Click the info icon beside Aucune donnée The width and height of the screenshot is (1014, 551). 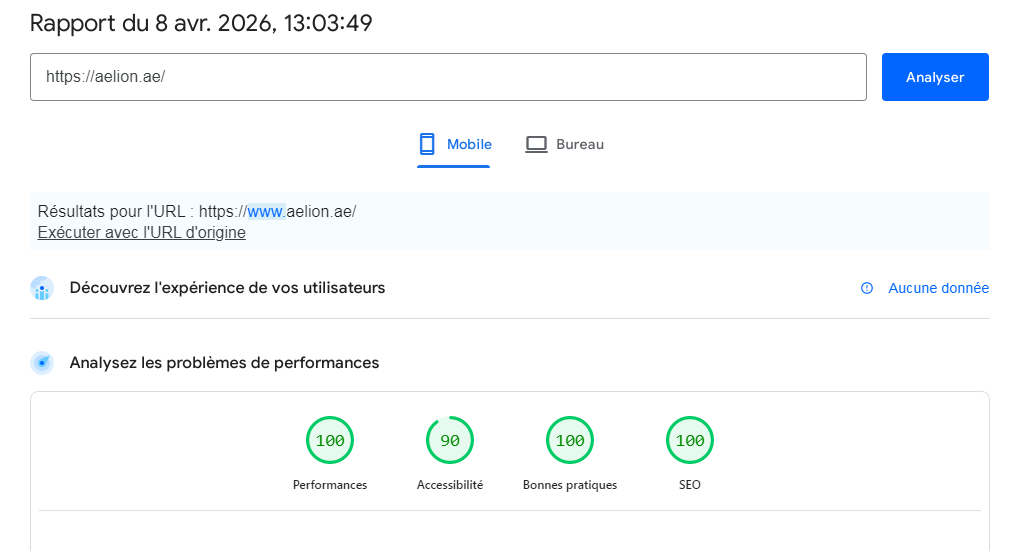[867, 288]
